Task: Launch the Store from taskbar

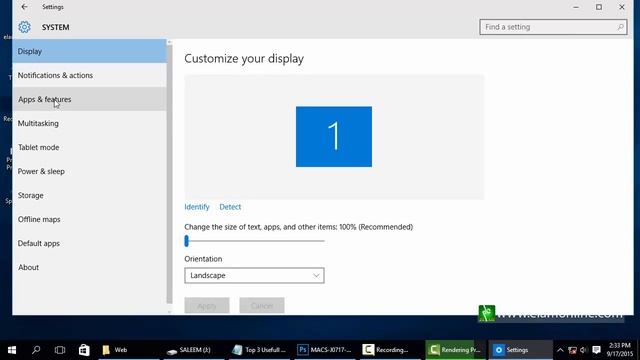Action: pos(84,350)
